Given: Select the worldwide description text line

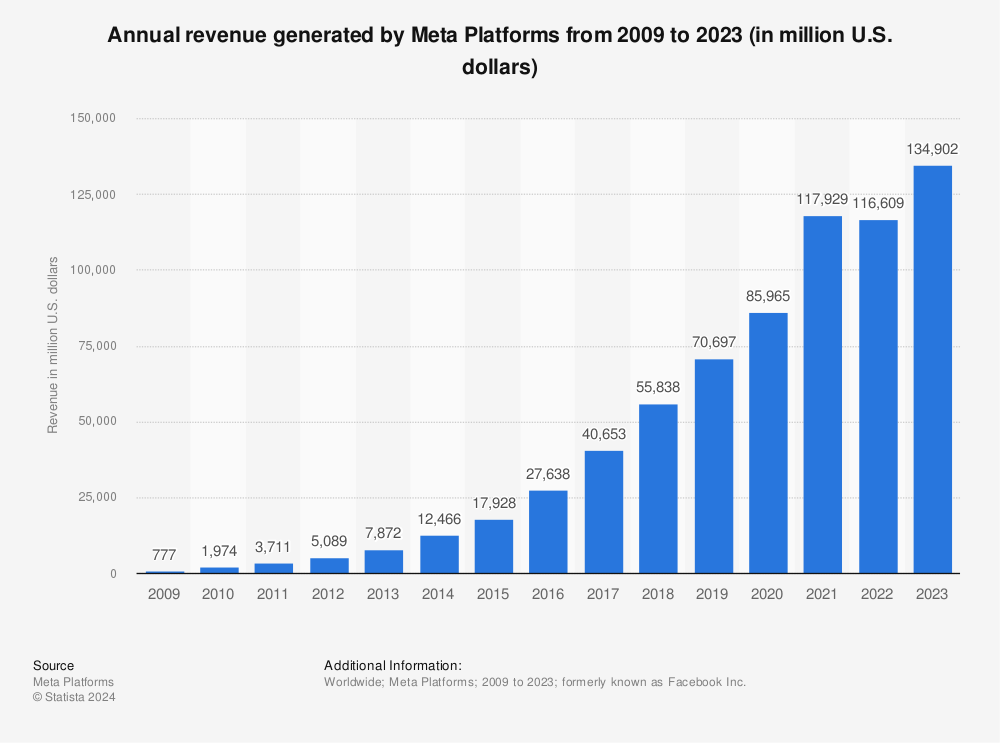Looking at the screenshot, I should (534, 681).
